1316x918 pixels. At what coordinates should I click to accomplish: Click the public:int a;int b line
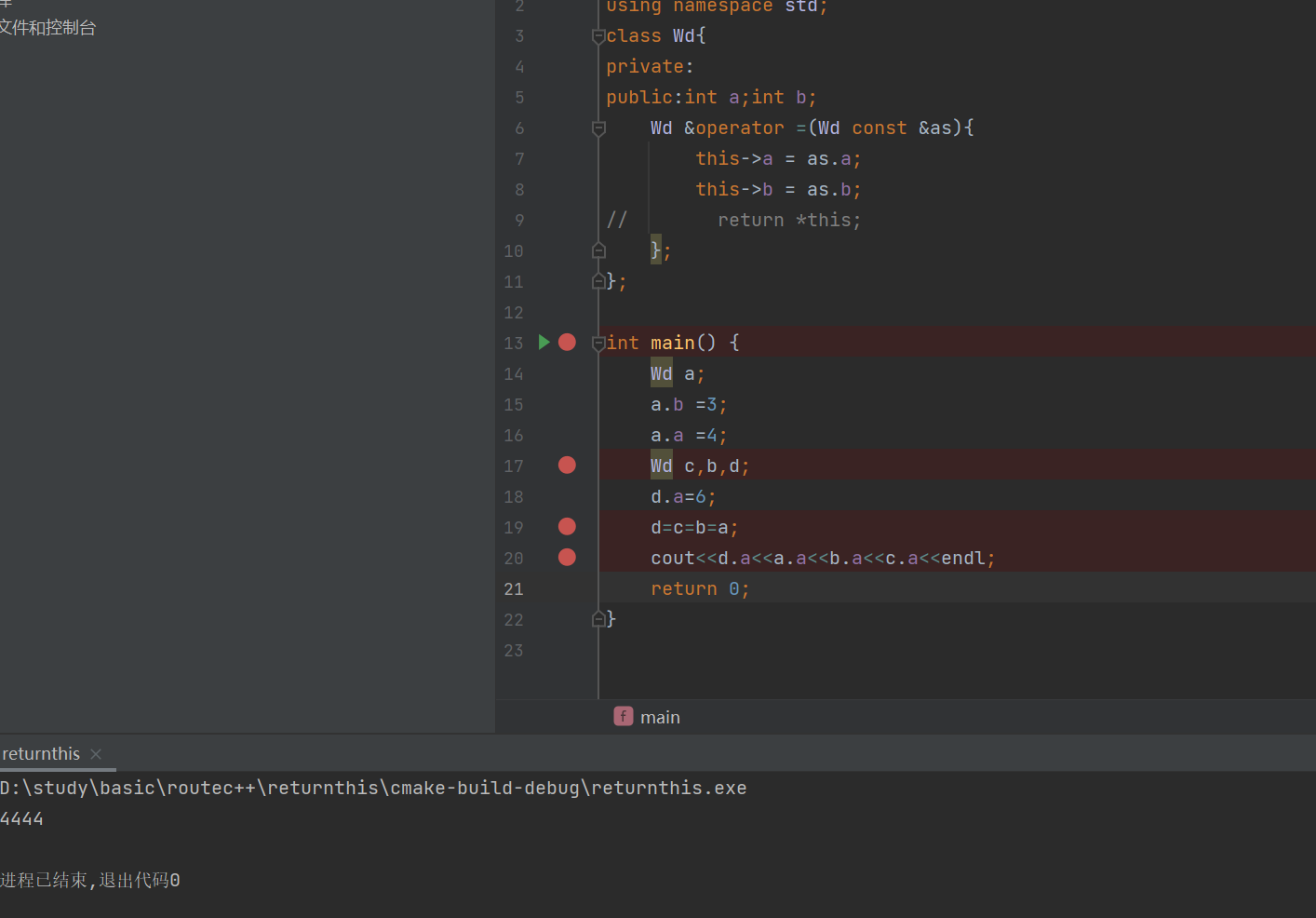tap(711, 98)
